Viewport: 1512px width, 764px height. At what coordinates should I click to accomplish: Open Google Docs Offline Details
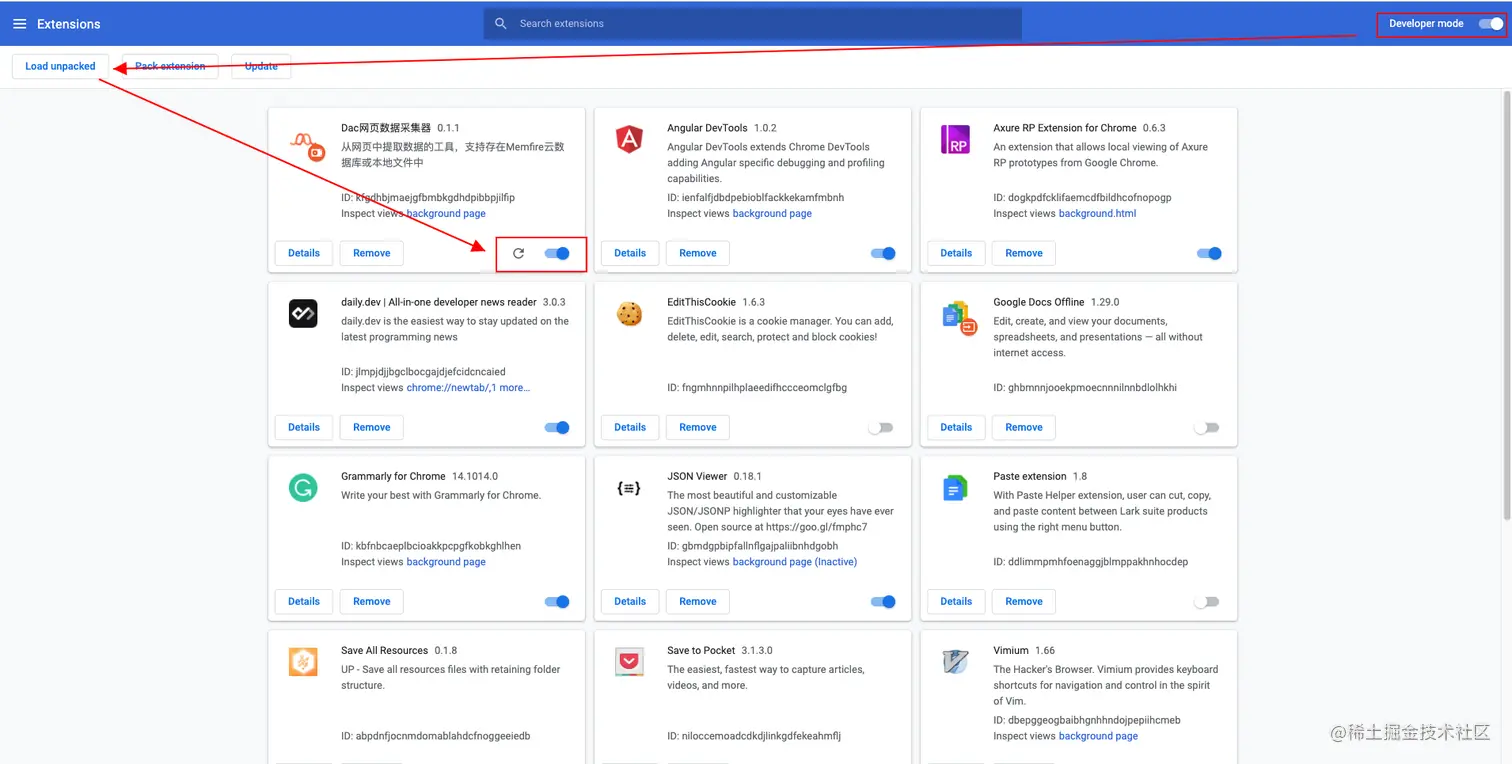pyautogui.click(x=956, y=427)
